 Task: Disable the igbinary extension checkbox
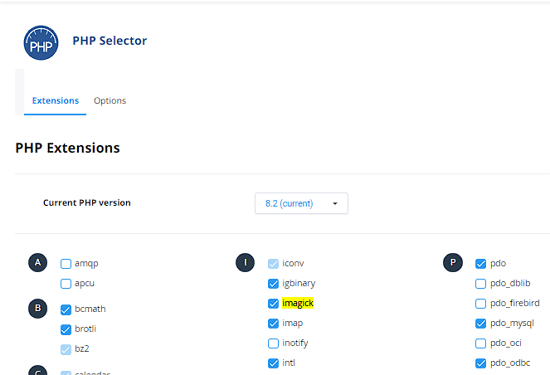click(273, 283)
